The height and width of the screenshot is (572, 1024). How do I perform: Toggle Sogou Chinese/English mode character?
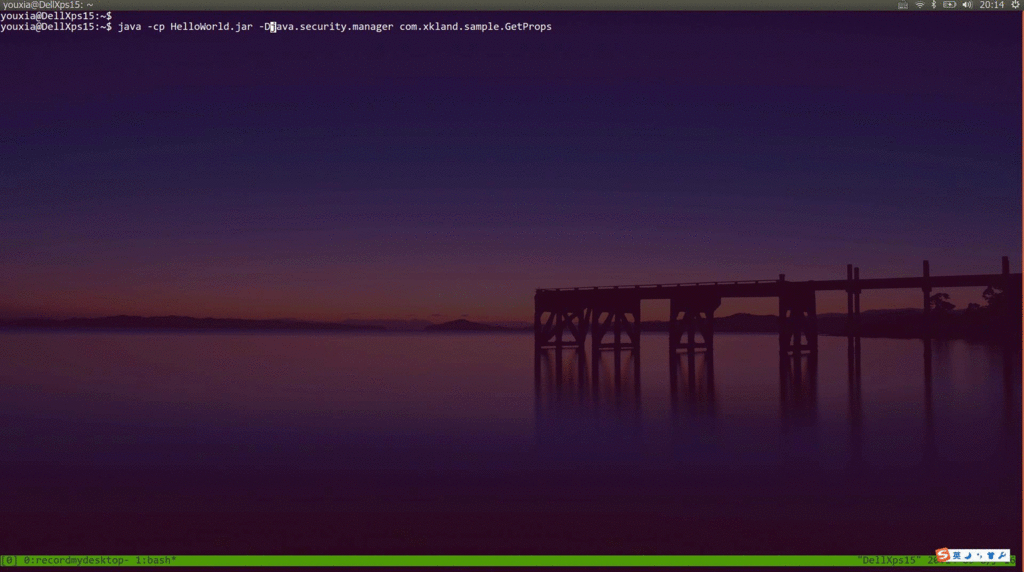[x=956, y=555]
